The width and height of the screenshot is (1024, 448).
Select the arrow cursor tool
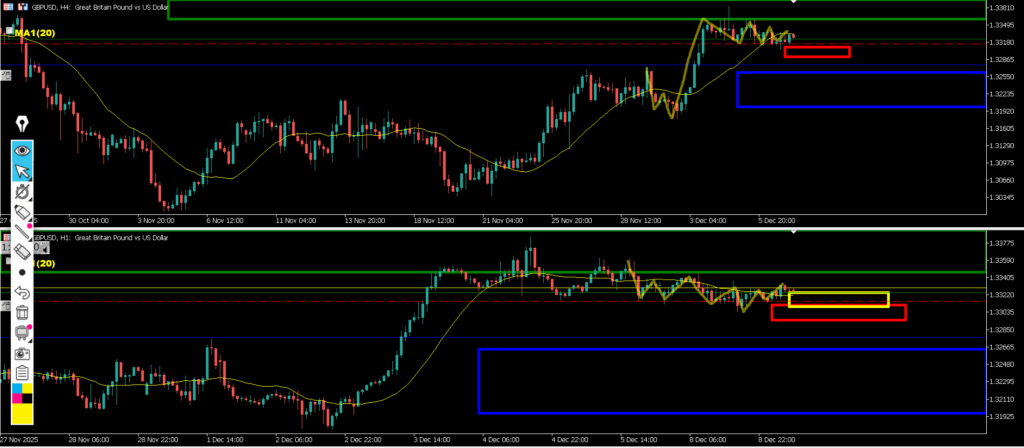click(x=22, y=171)
